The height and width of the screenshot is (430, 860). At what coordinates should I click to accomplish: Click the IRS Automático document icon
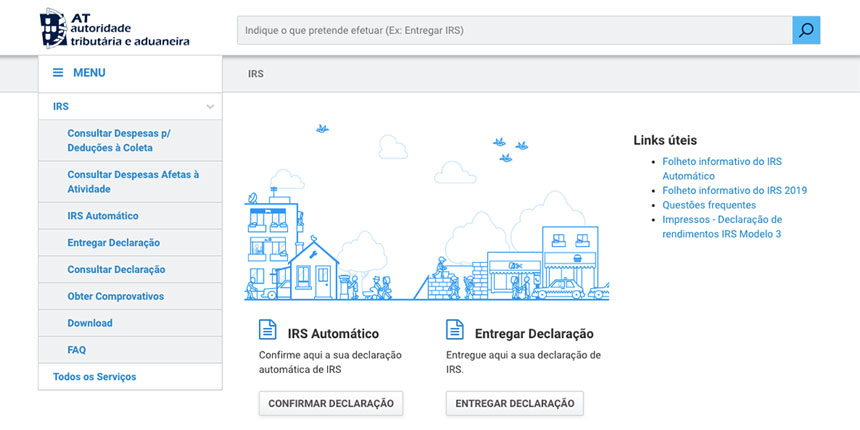tap(268, 331)
